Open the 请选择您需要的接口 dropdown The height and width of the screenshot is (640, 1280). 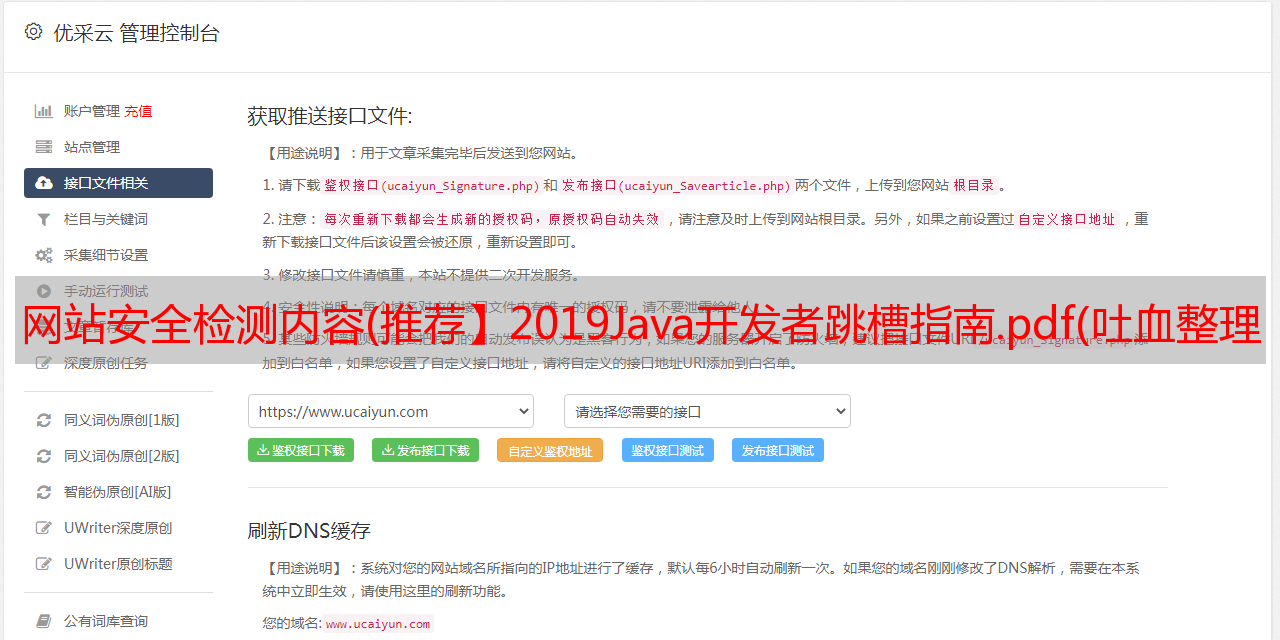[707, 411]
